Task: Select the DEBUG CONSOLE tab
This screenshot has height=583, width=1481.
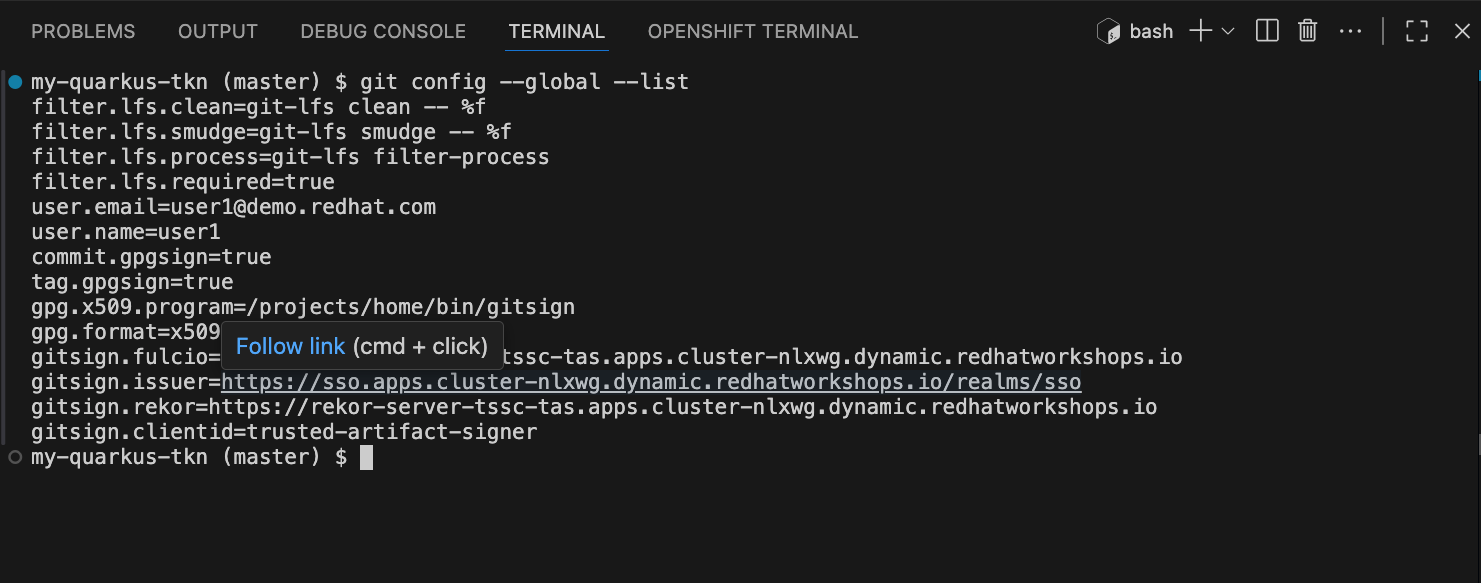Action: [383, 31]
